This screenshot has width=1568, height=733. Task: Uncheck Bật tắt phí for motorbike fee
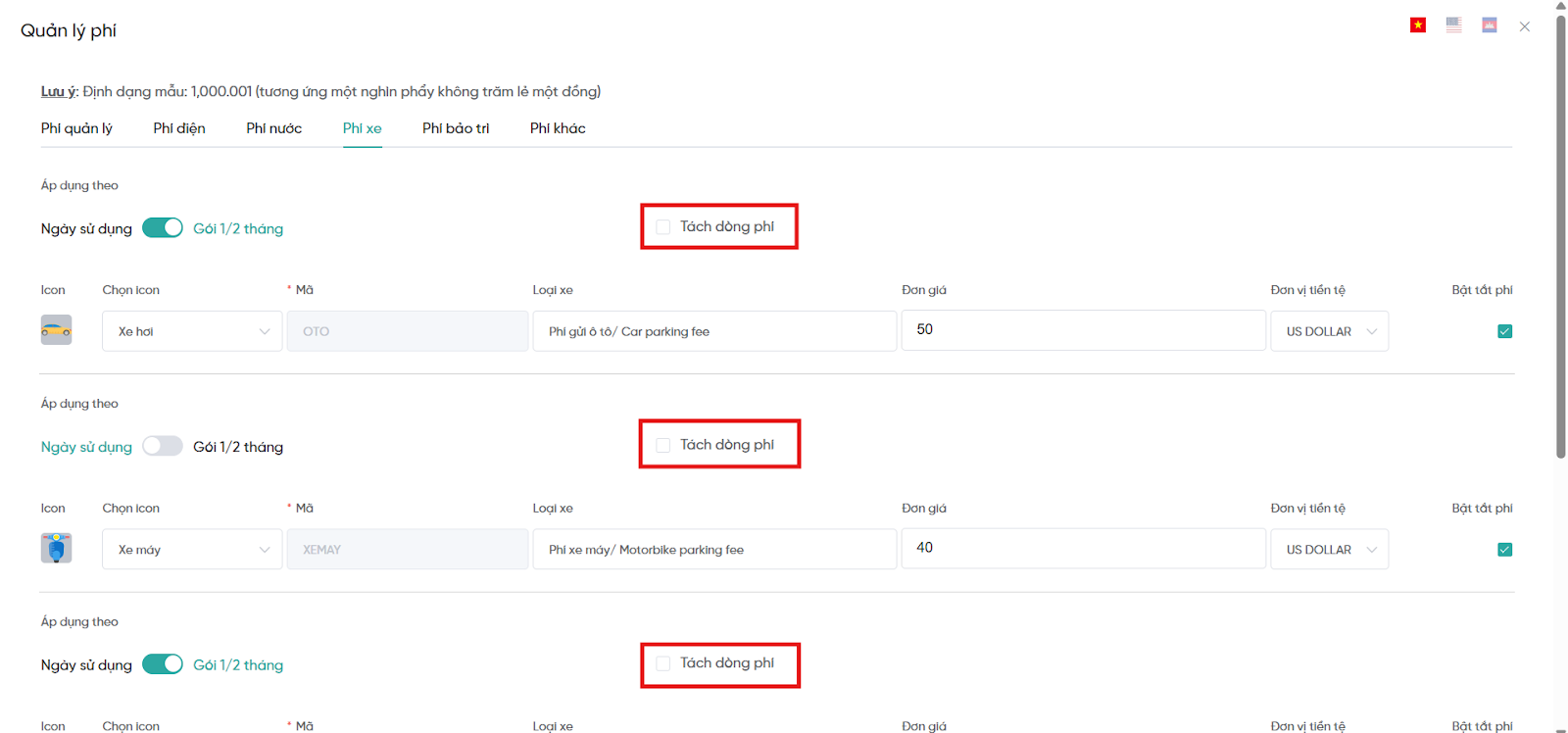point(1504,550)
